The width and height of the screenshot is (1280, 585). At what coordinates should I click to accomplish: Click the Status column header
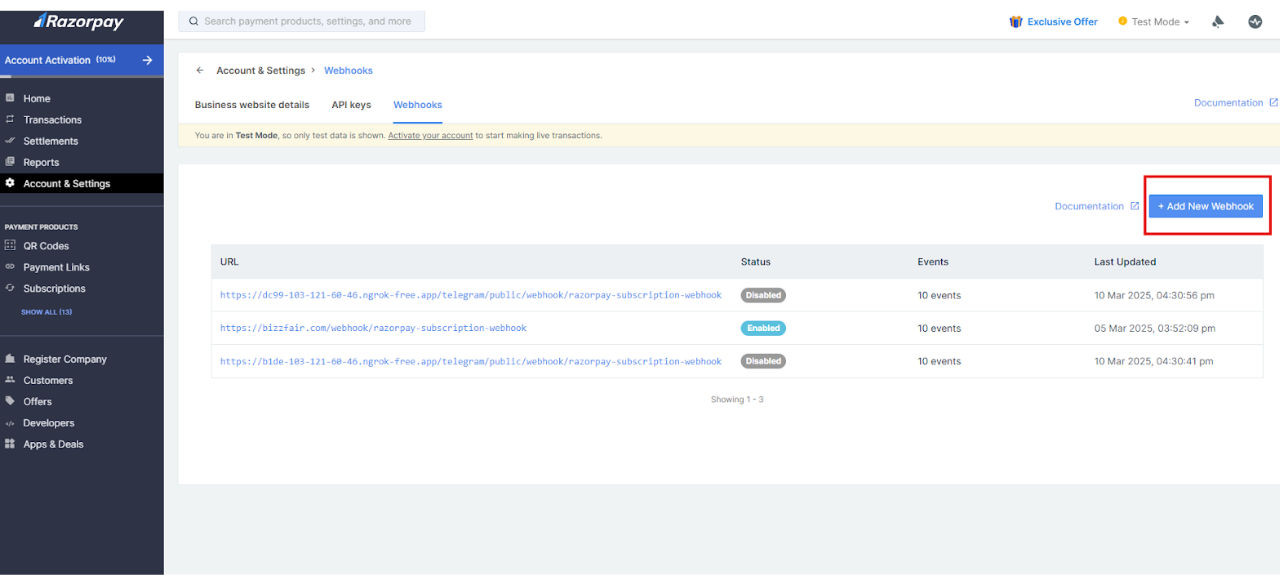click(756, 262)
